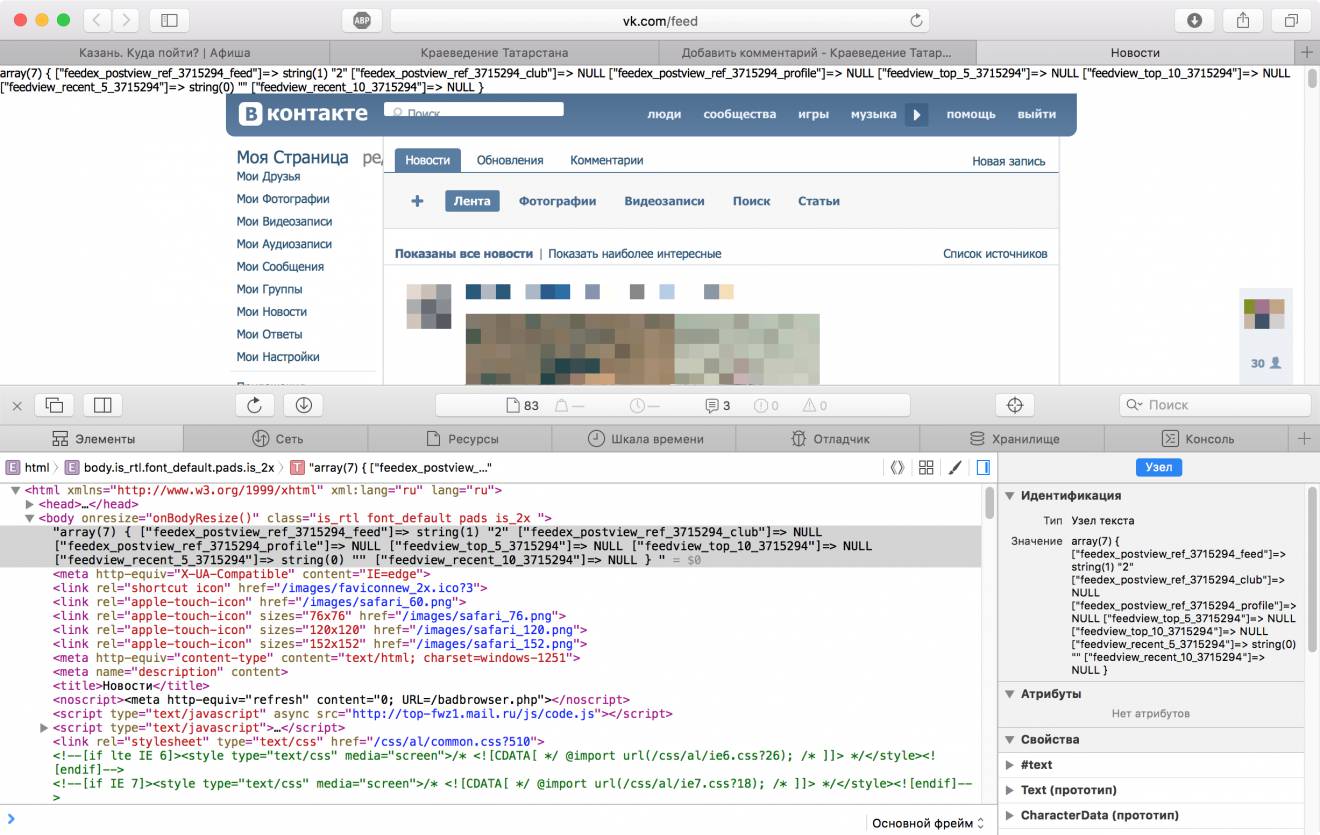Toggle paint flashing with the brush icon

[955, 467]
